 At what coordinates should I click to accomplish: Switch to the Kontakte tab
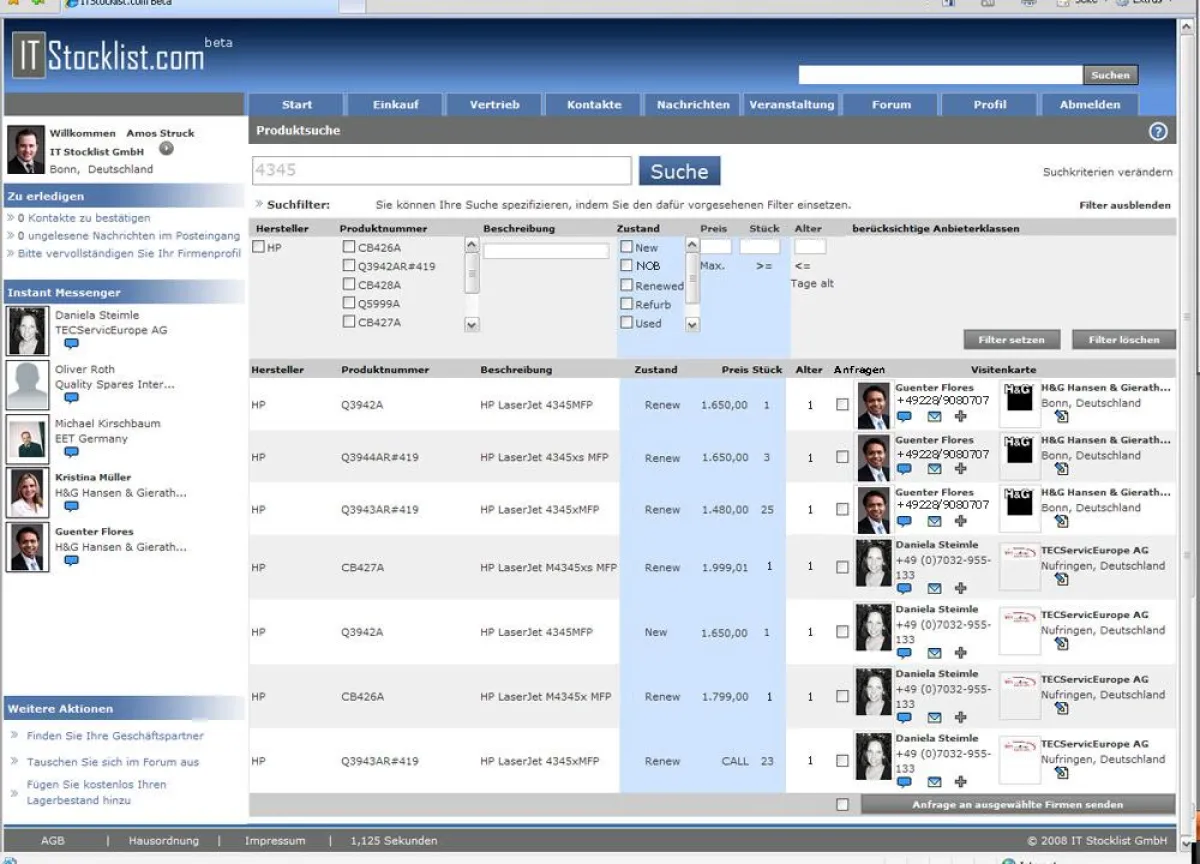tap(593, 103)
